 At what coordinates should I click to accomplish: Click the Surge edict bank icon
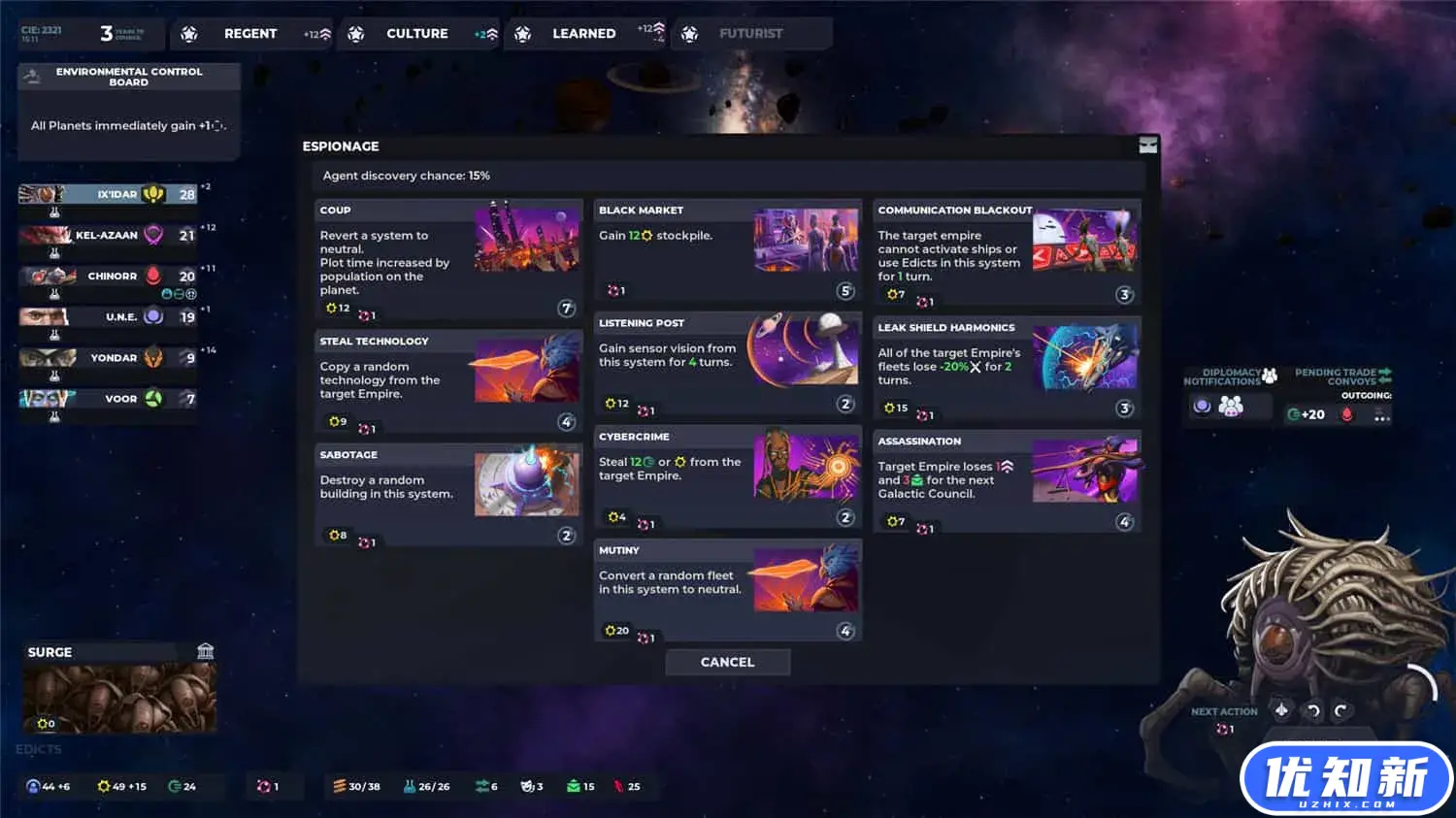205,651
